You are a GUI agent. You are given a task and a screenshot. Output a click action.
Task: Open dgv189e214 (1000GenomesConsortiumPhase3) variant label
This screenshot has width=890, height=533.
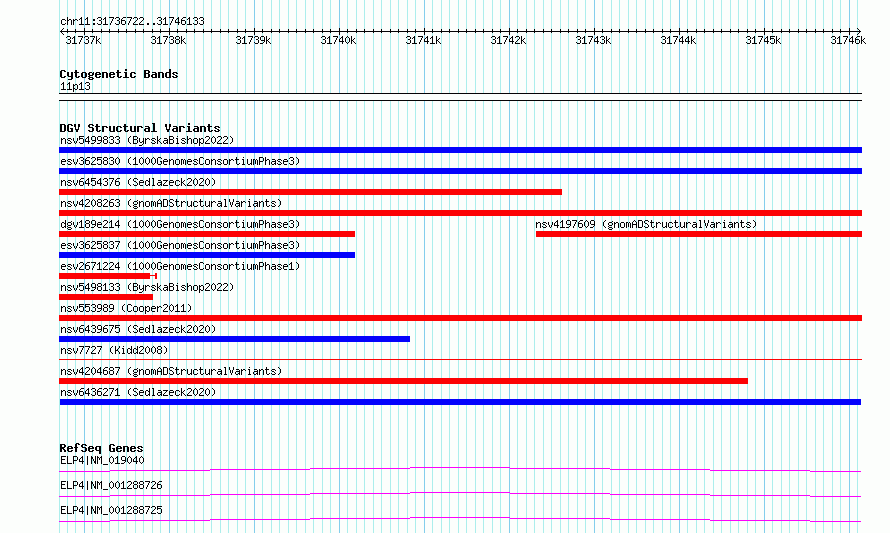[180, 224]
